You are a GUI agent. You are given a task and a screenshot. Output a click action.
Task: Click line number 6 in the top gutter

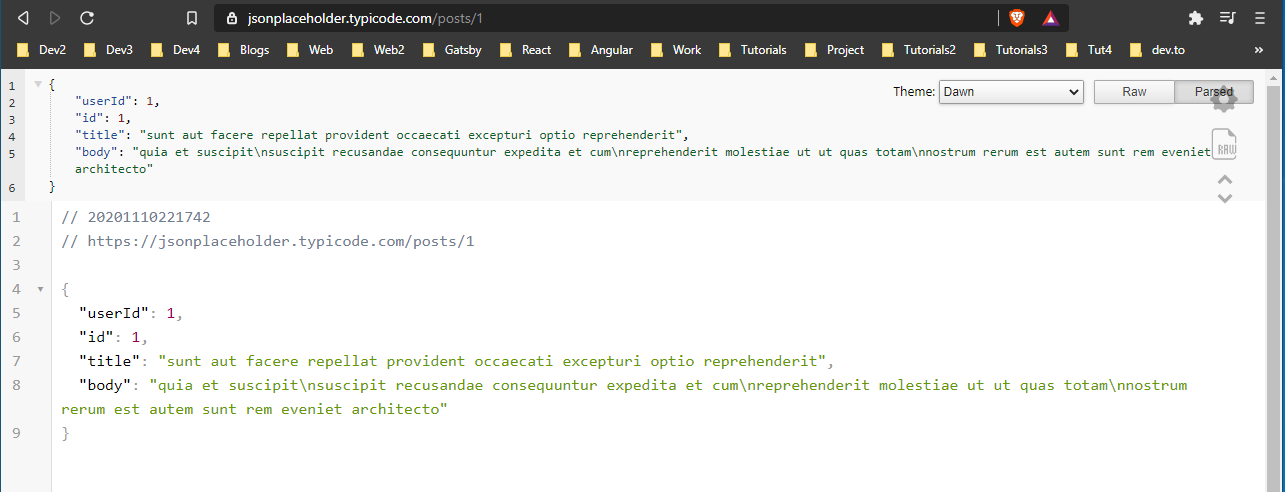point(11,187)
